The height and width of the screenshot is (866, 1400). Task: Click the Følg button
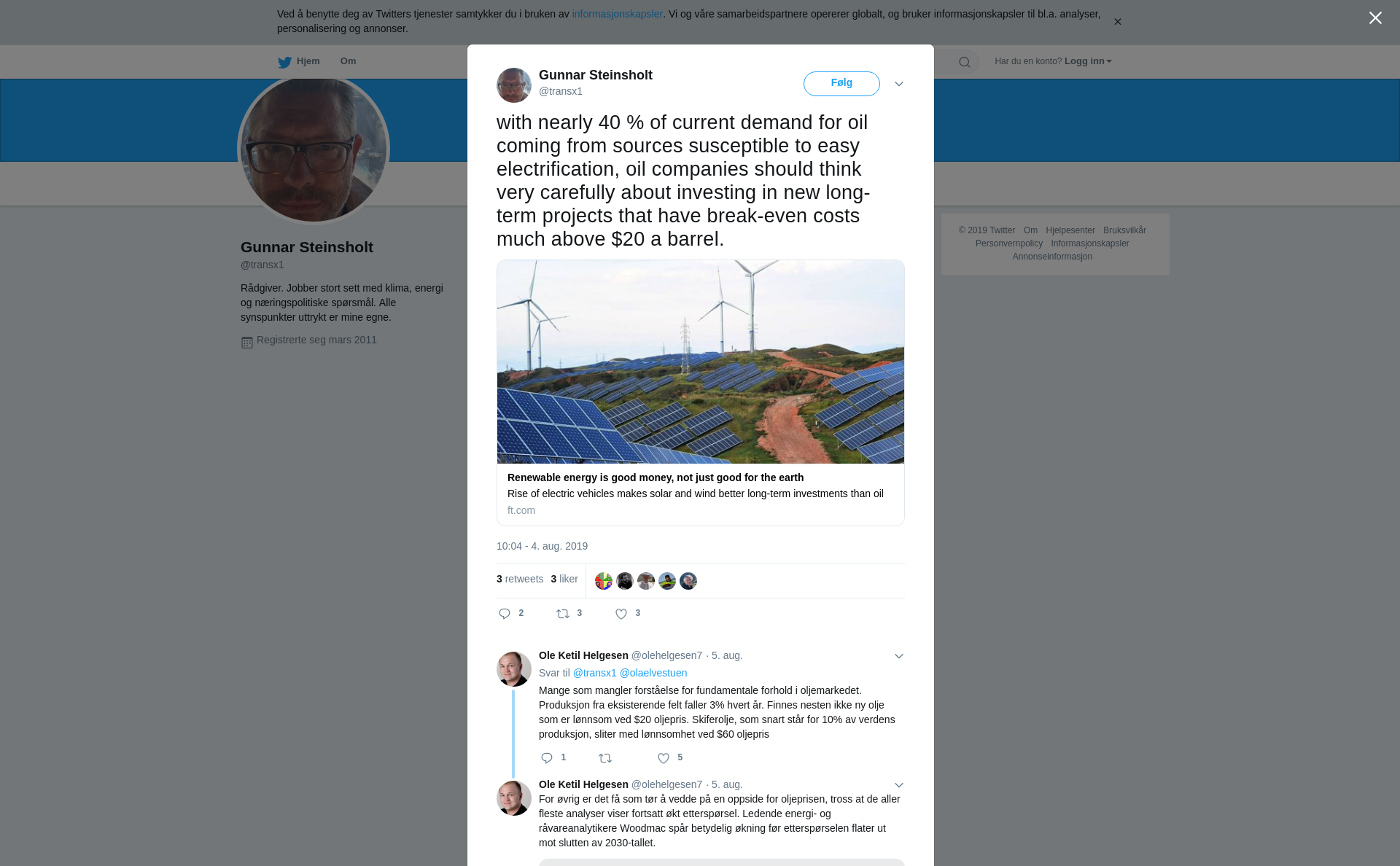pos(841,83)
